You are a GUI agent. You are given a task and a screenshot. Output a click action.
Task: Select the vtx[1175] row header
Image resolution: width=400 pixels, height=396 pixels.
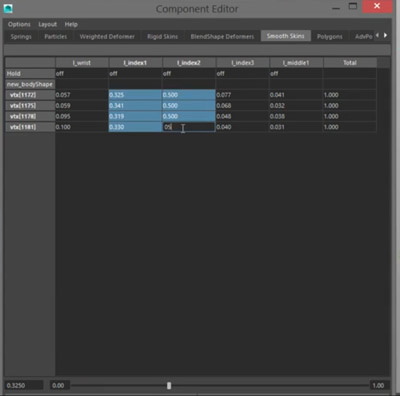[30, 105]
